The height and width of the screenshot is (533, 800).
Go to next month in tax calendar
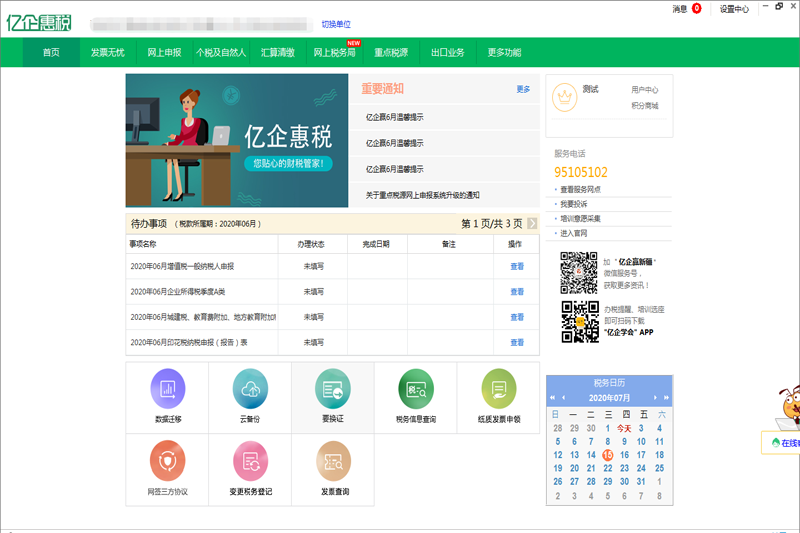click(655, 397)
